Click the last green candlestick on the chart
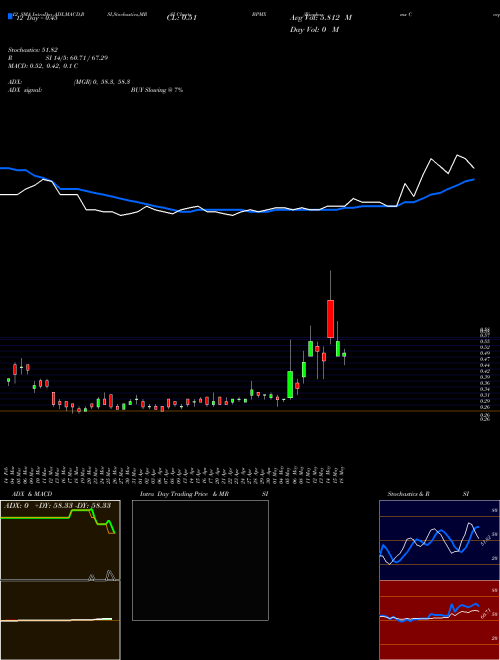 pyautogui.click(x=344, y=355)
